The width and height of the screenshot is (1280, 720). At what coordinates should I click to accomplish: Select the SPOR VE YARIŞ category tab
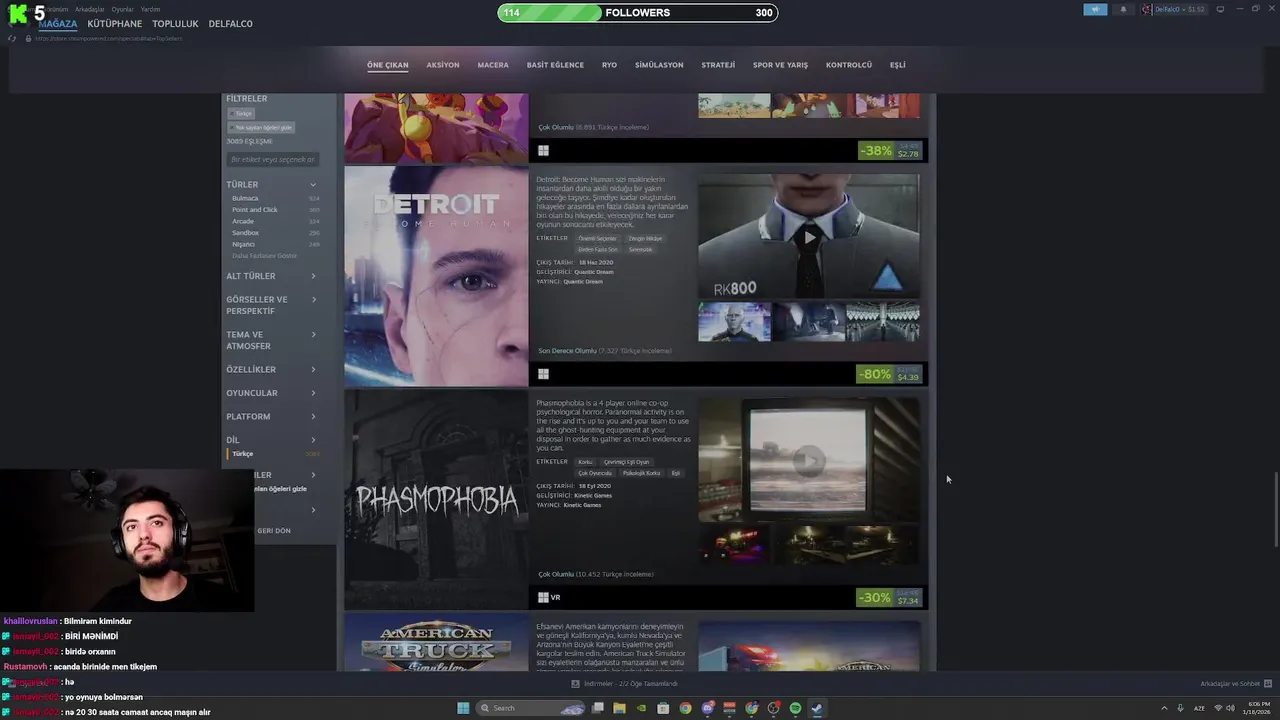point(780,65)
